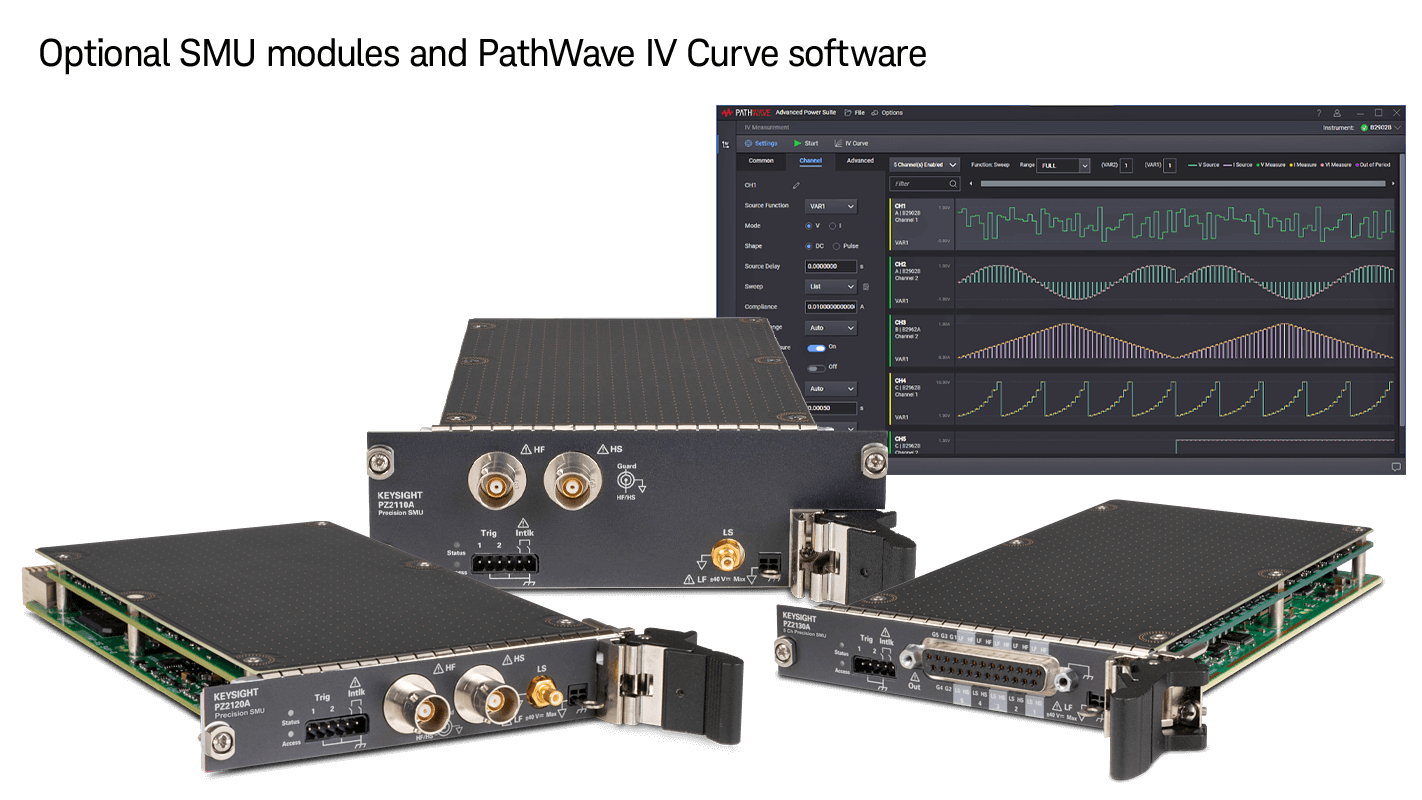
Task: Select Mode I radio button
Action: click(832, 226)
